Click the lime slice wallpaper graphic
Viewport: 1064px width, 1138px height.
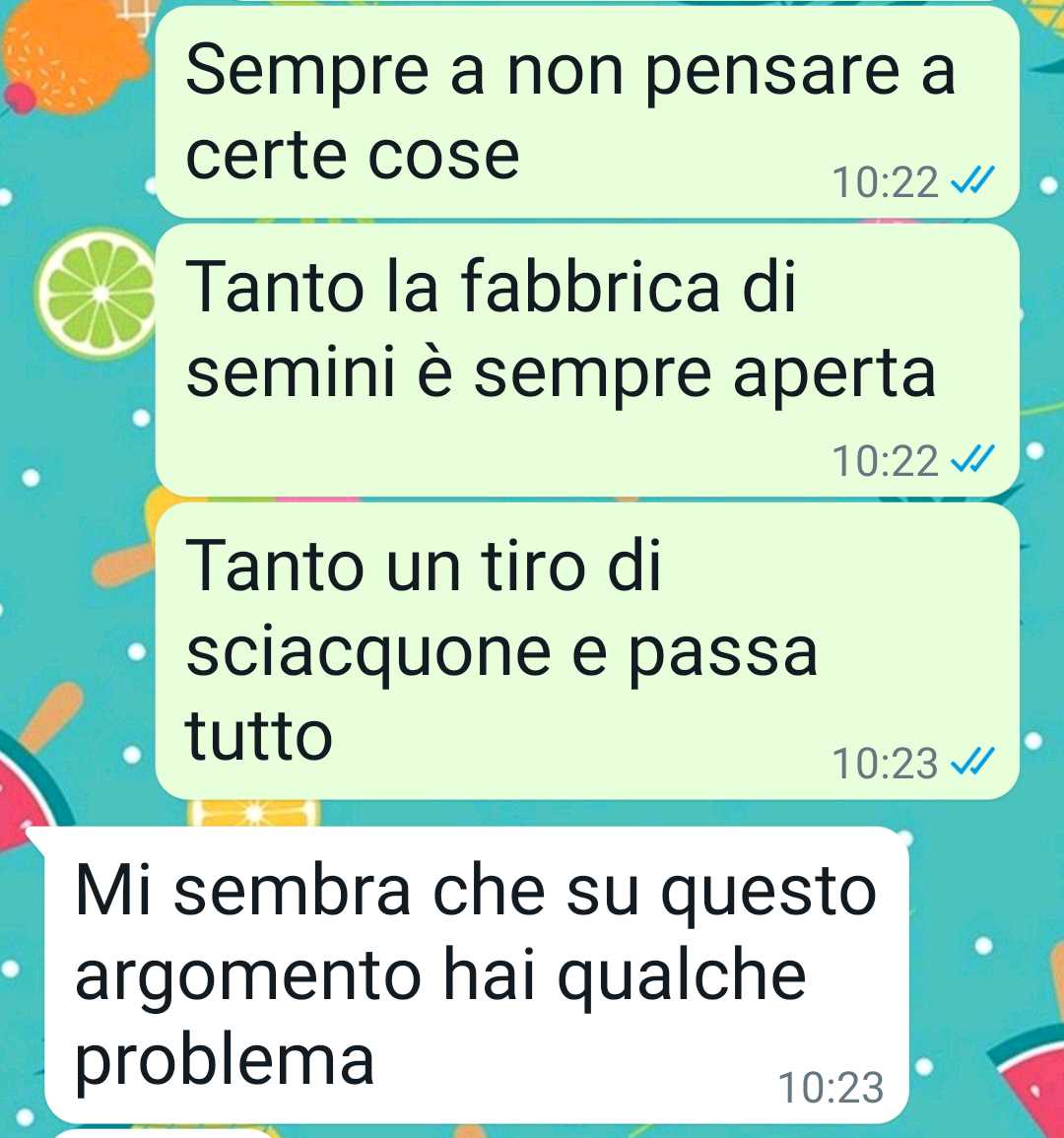click(x=98, y=294)
